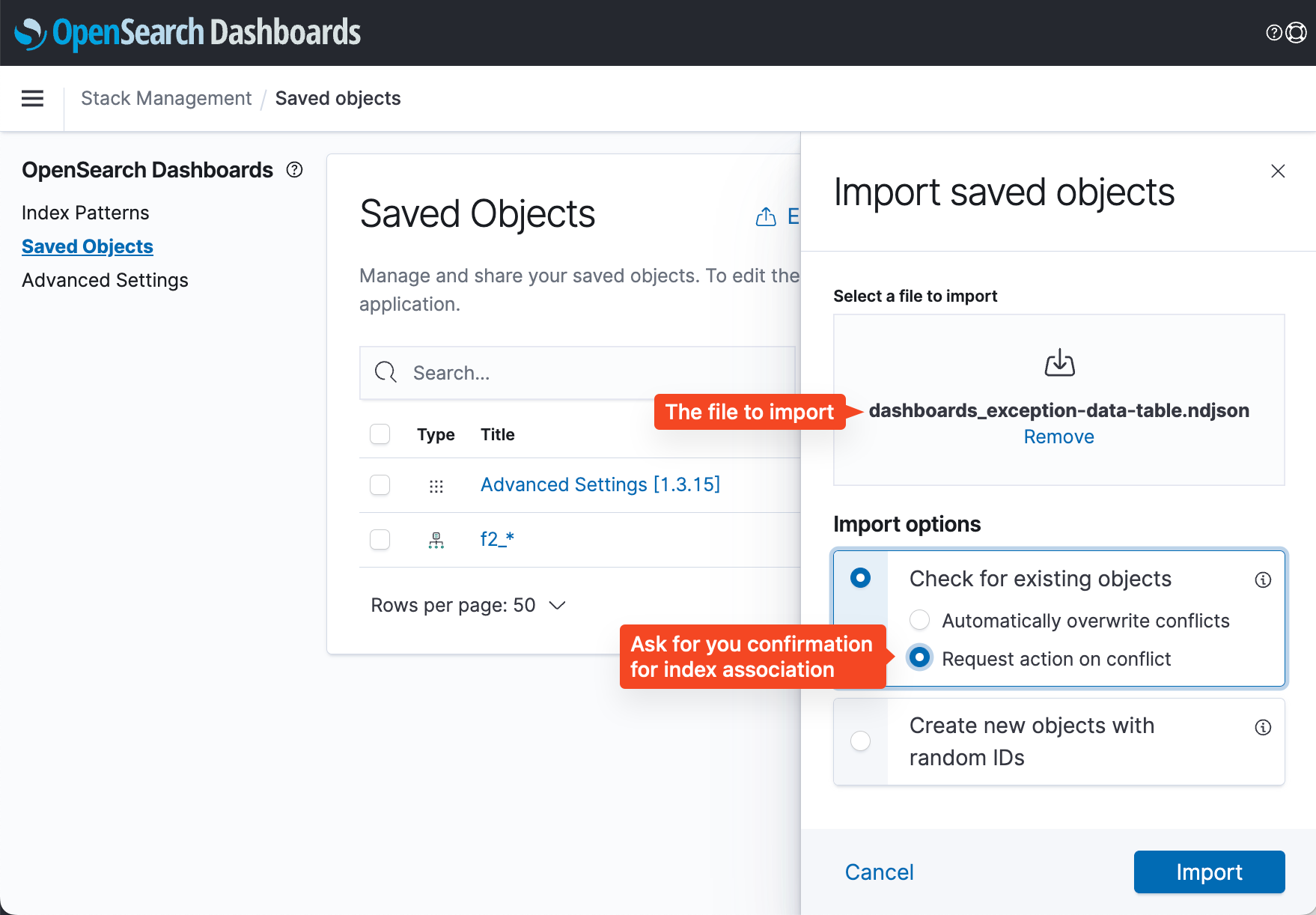This screenshot has height=915, width=1316.
Task: Click the info icon beside Create new objects
Action: pyautogui.click(x=1263, y=727)
